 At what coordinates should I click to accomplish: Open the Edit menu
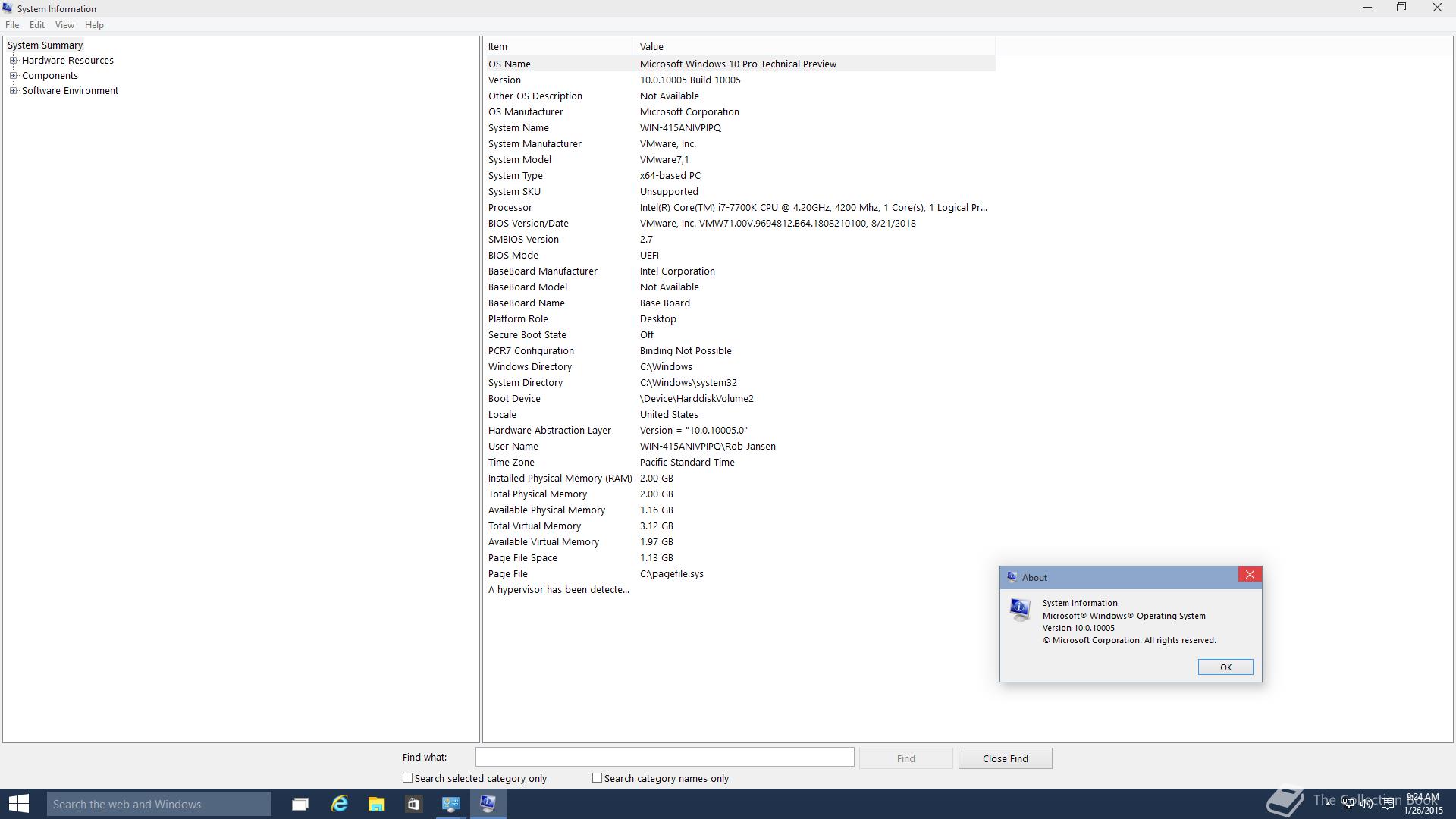click(x=37, y=25)
